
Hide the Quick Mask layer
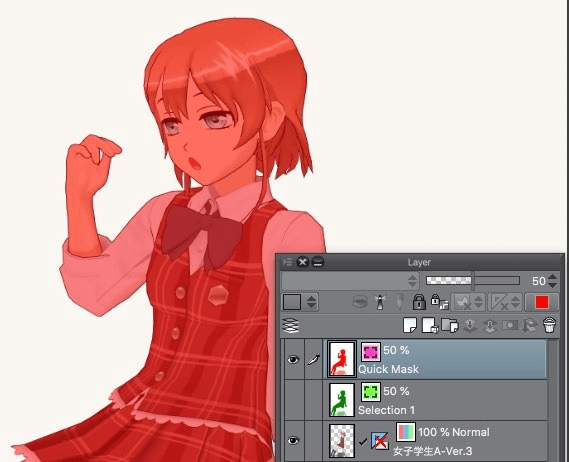tap(293, 359)
